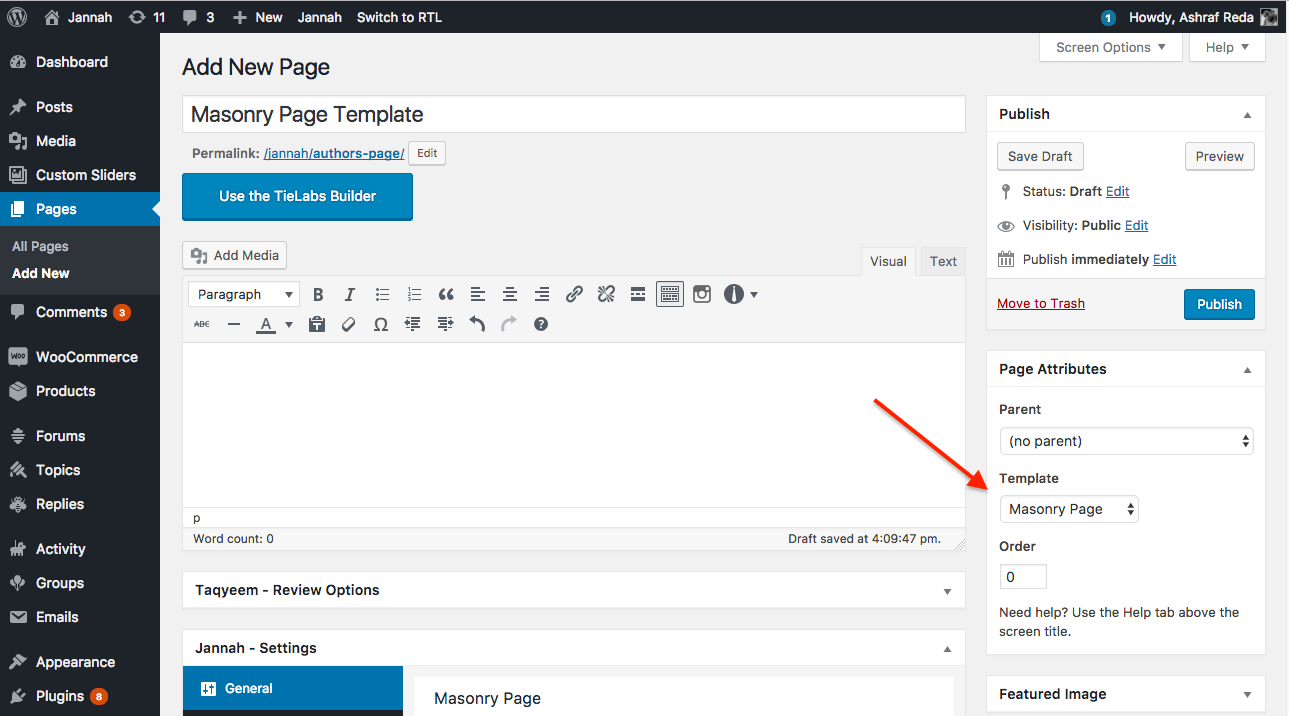Screen dimensions: 1289x716
Task: Increase paragraph indent
Action: click(445, 324)
